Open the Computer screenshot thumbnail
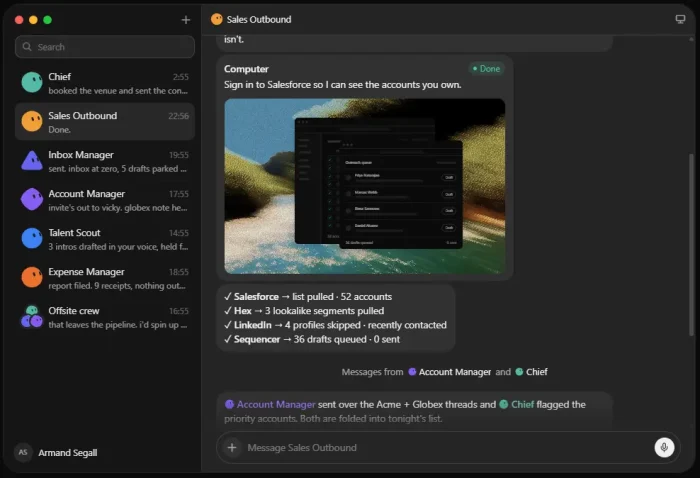 (x=365, y=186)
